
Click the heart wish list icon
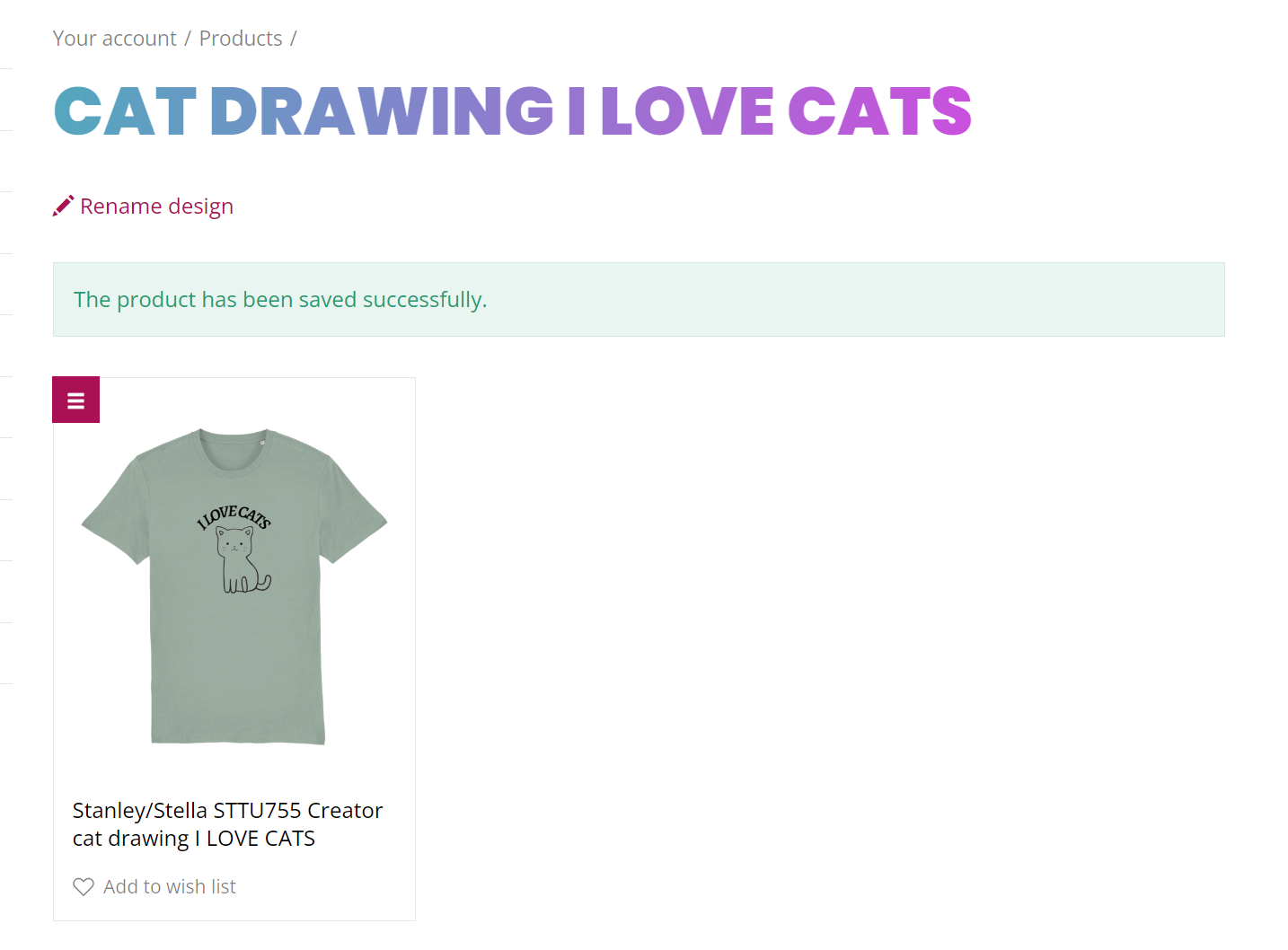[x=84, y=887]
